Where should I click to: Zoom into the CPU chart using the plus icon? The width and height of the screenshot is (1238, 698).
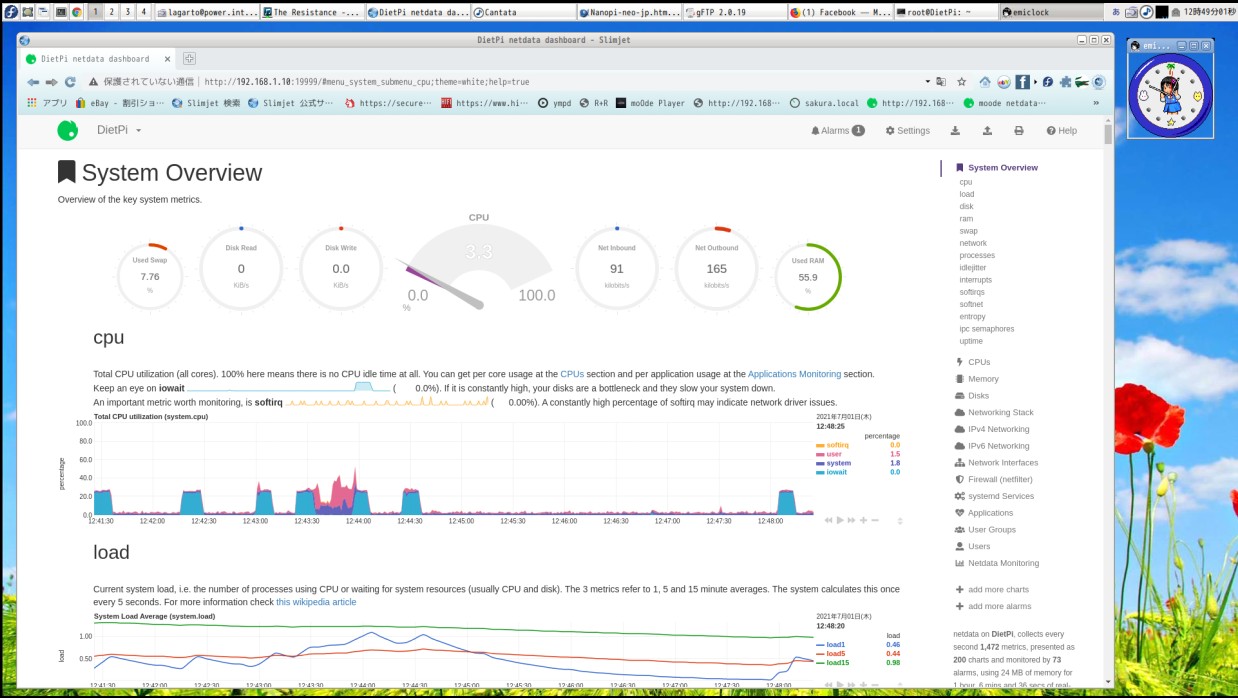[x=863, y=519]
